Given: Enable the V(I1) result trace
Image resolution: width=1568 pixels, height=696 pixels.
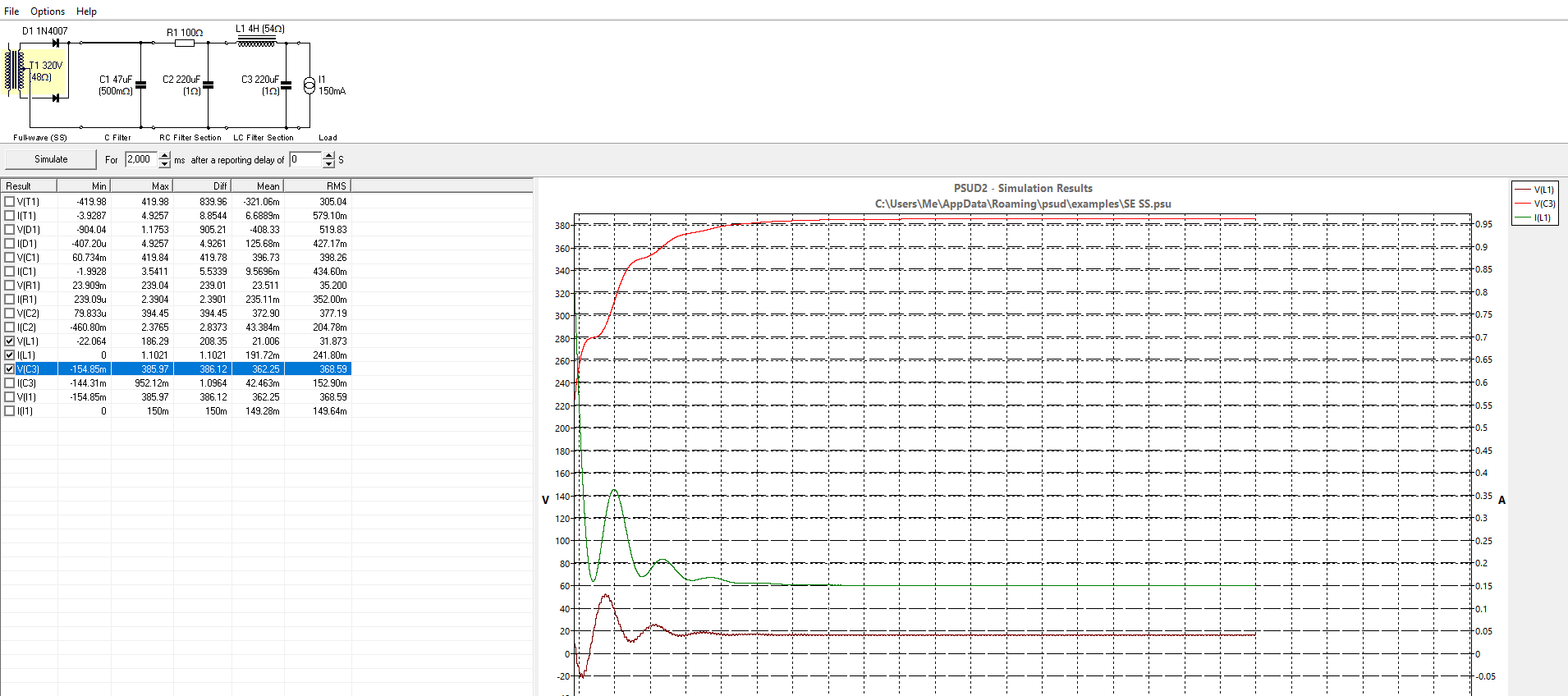Looking at the screenshot, I should point(10,396).
